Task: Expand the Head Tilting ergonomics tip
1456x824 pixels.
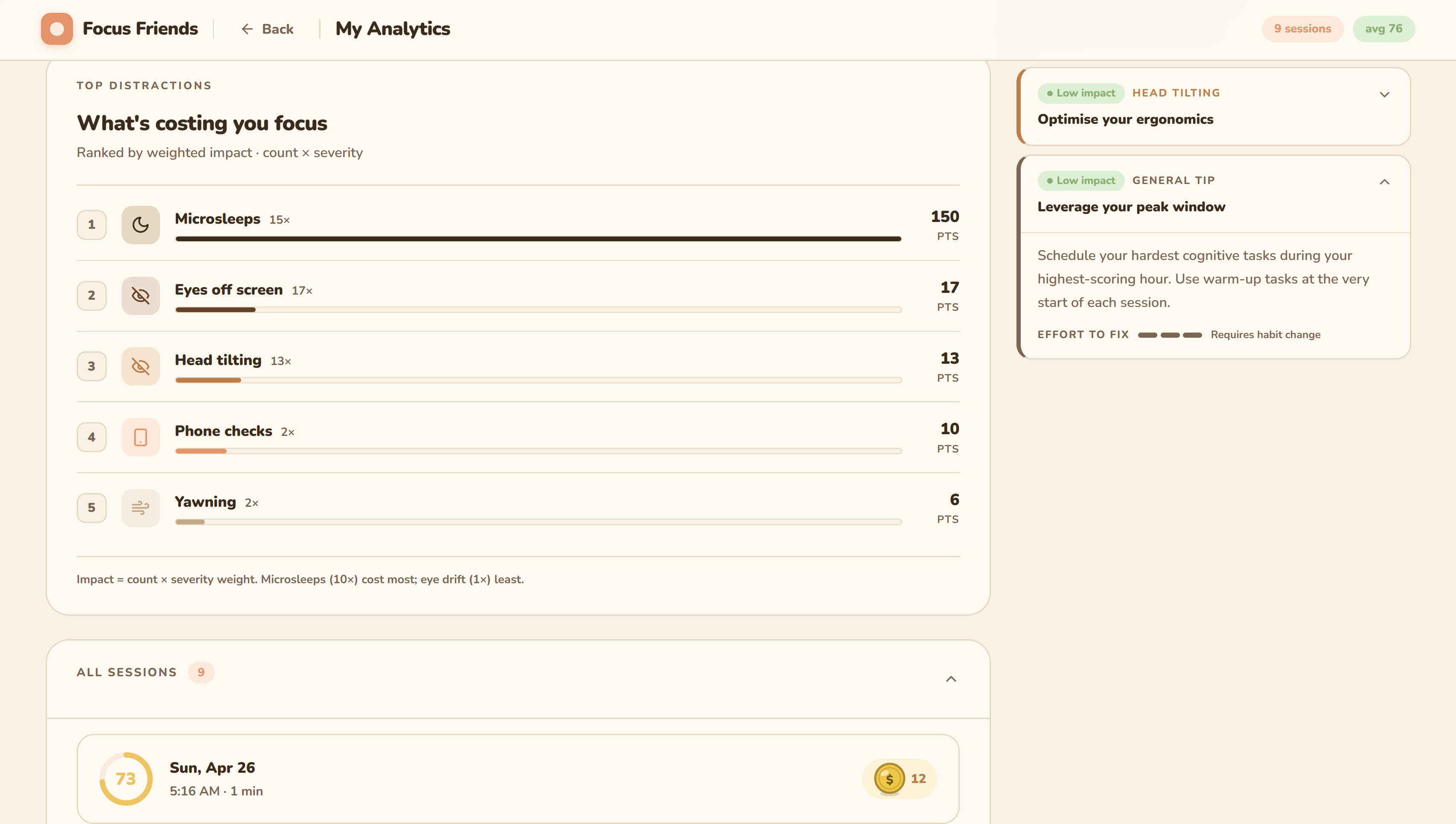Action: pos(1383,94)
